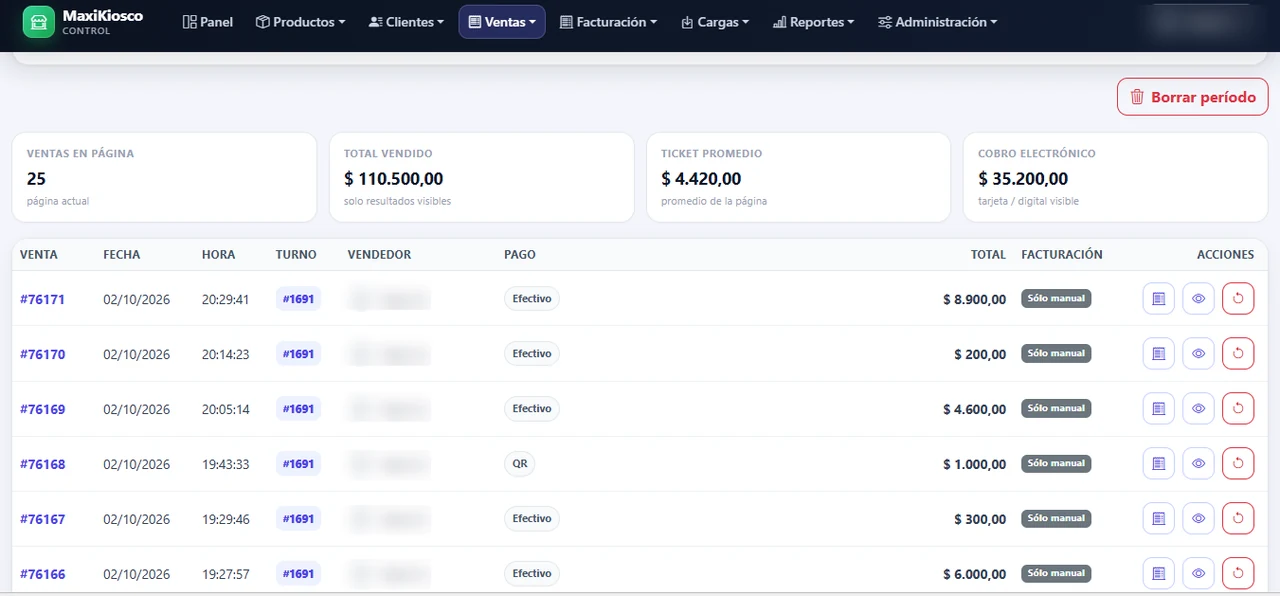Open sale link #76166
The image size is (1280, 596).
42,574
